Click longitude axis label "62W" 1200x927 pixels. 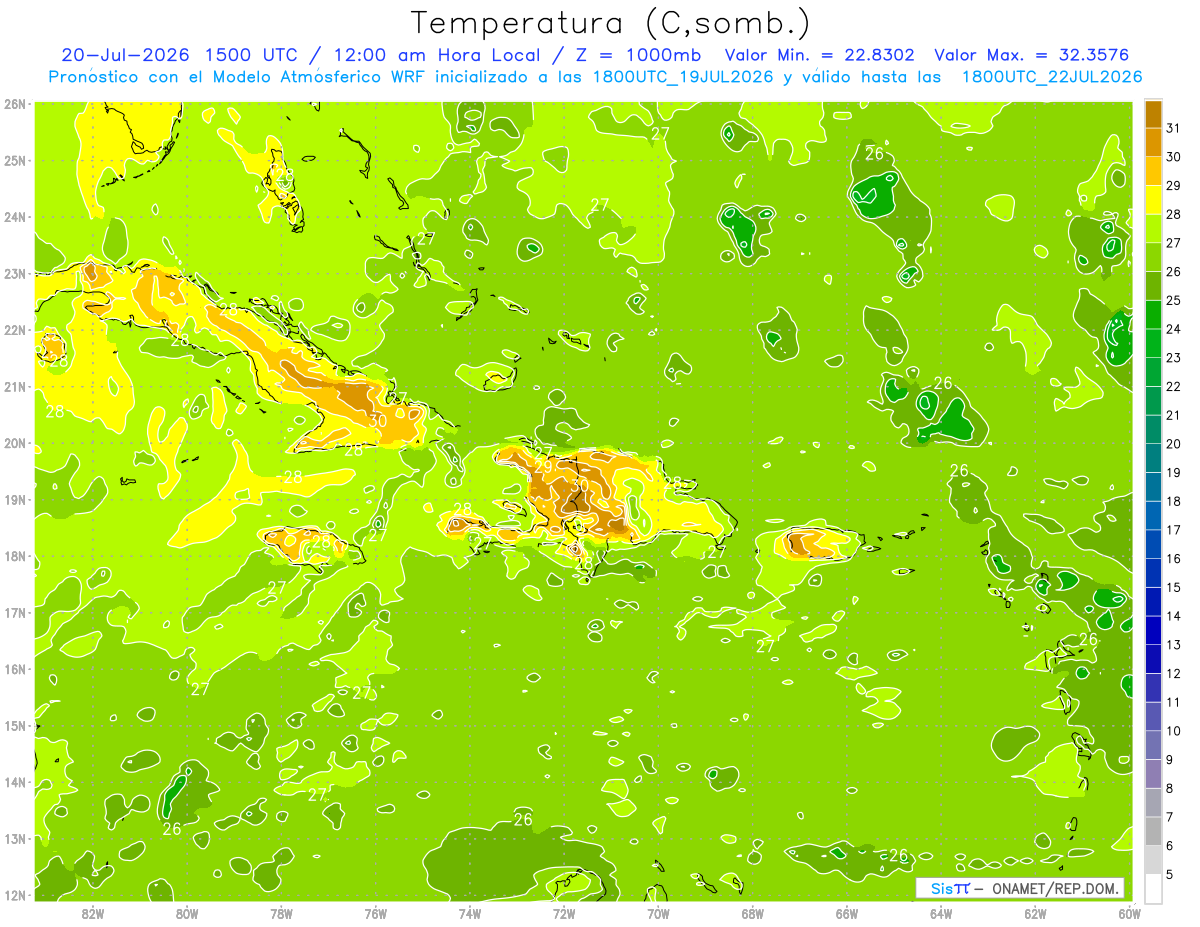coord(1035,913)
